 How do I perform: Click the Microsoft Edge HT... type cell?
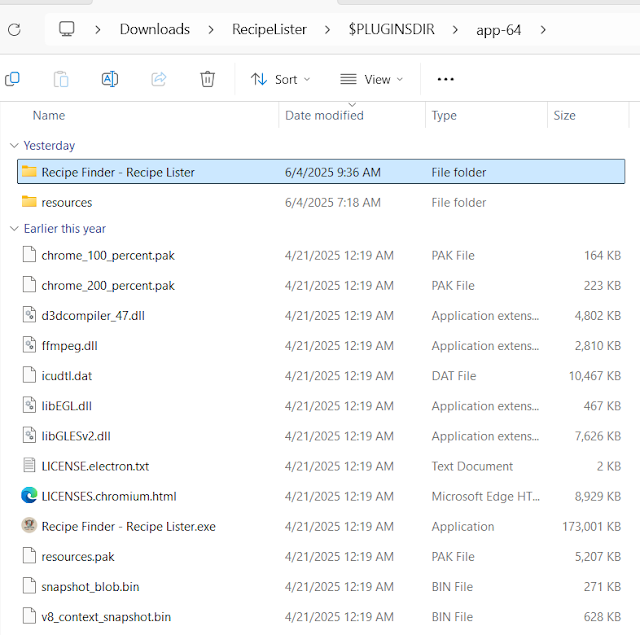coord(486,497)
